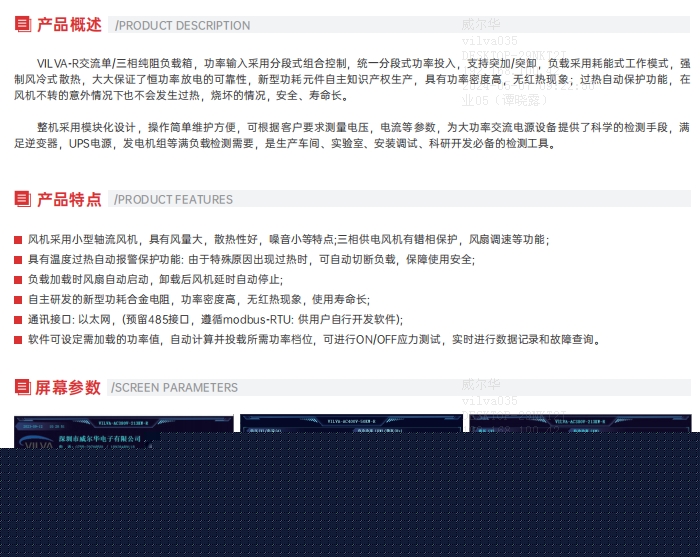Click the 屏幕参数 section header icon
The image size is (700, 557).
[22, 387]
